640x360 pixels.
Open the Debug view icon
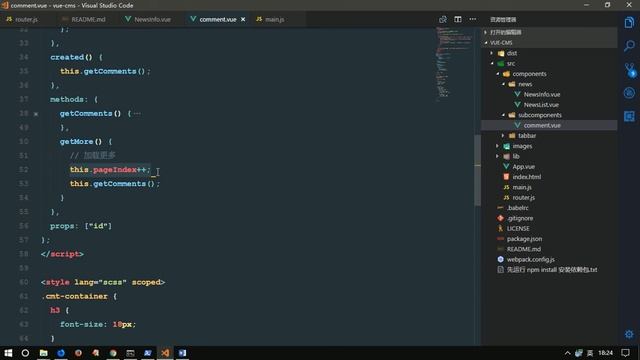point(629,93)
